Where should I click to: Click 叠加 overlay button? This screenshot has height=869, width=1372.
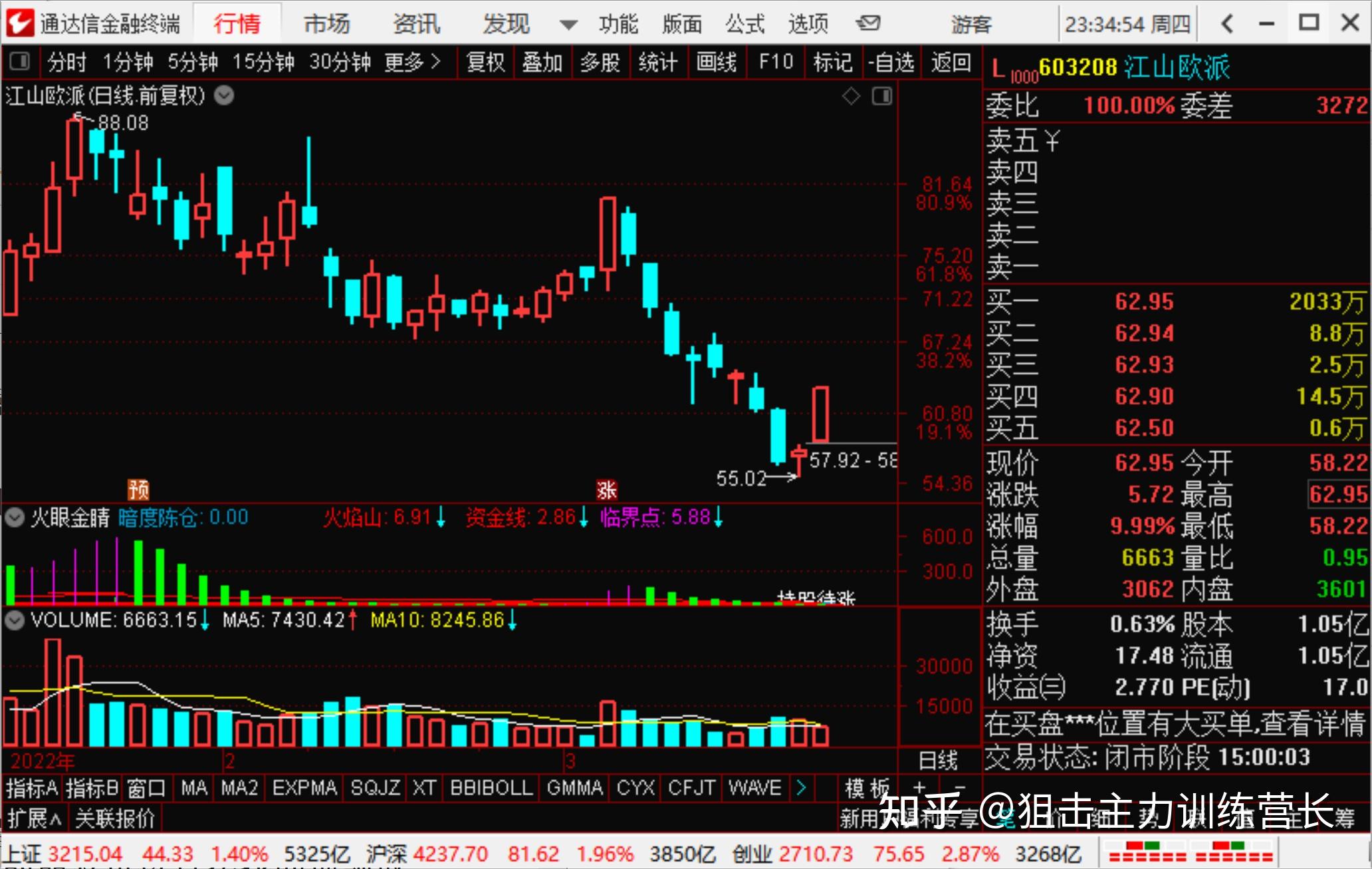[542, 62]
